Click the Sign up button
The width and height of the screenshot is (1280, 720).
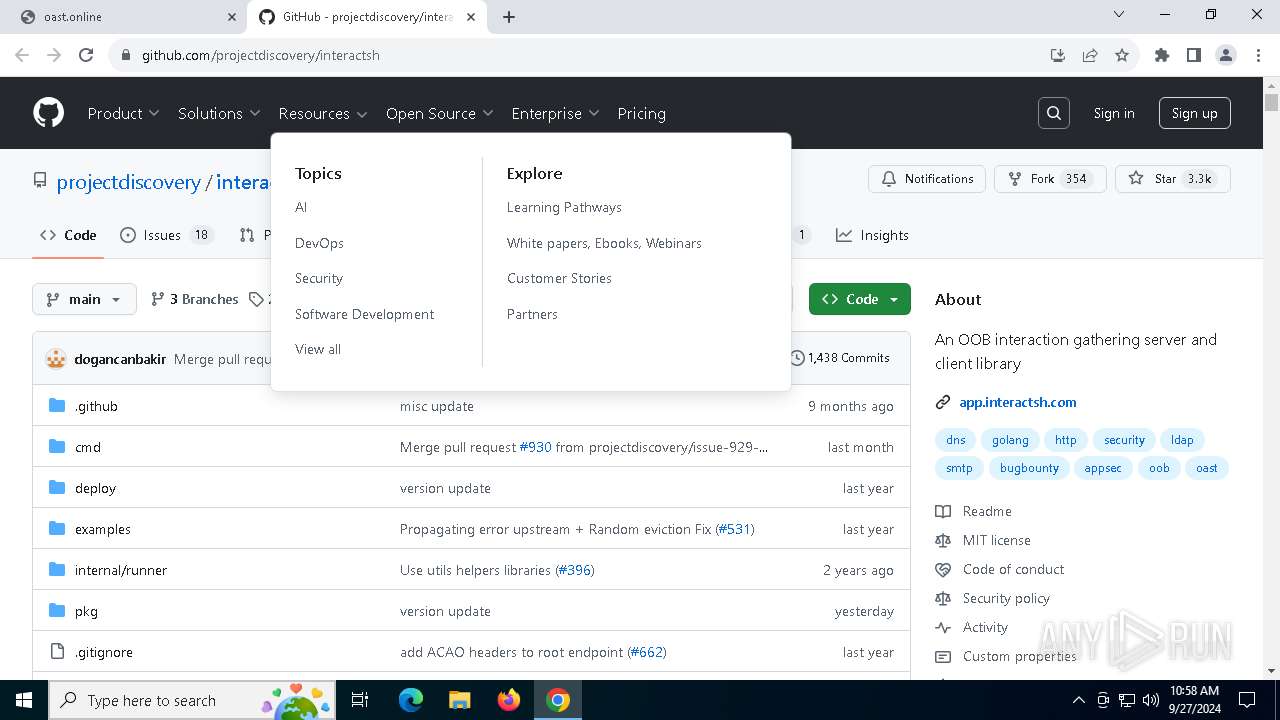[1195, 113]
